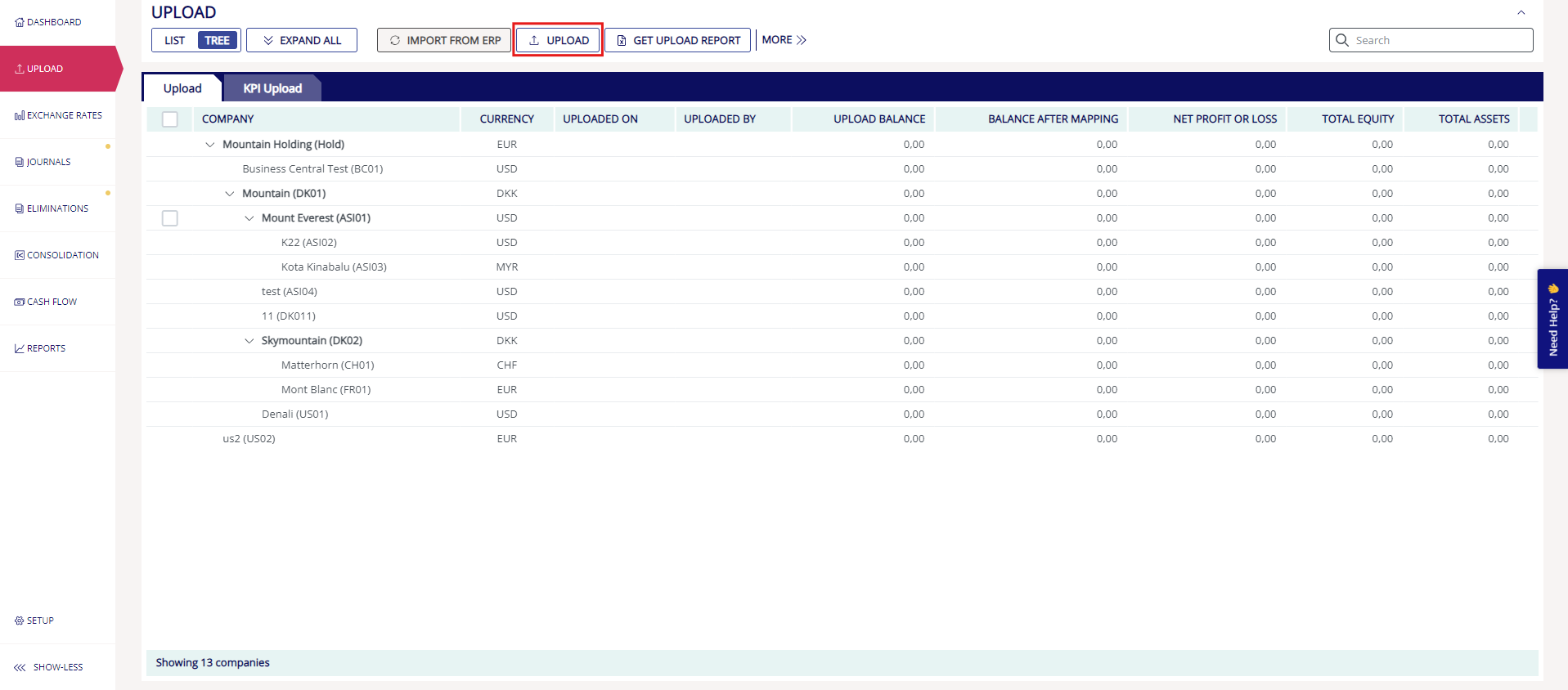Viewport: 1568px width, 690px height.
Task: Click the Reports line-chart icon
Action: [20, 348]
